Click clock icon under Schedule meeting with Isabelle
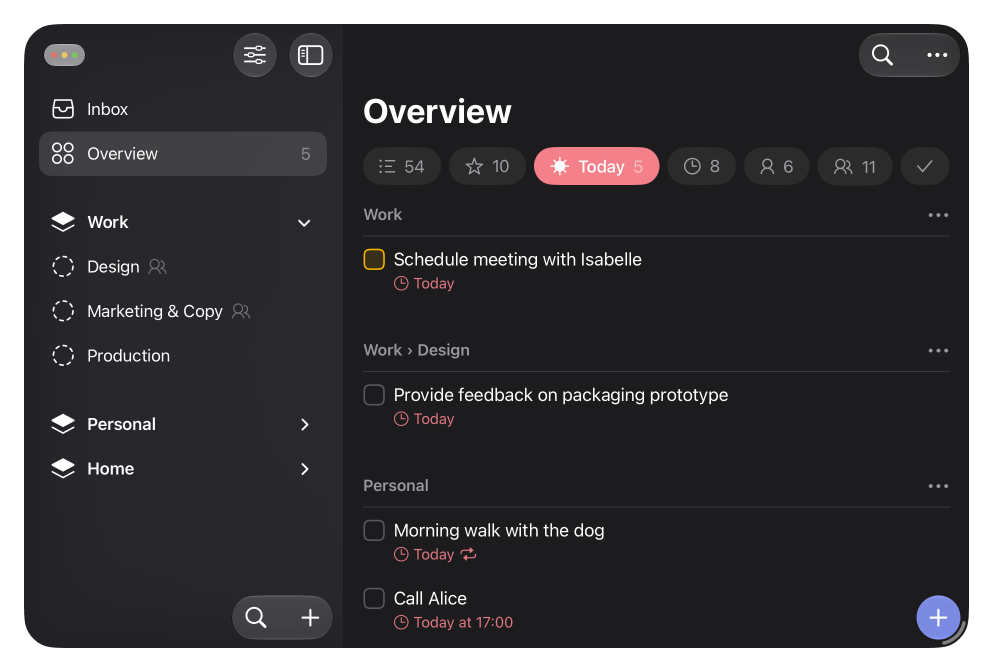This screenshot has width=993, height=672. pyautogui.click(x=401, y=283)
